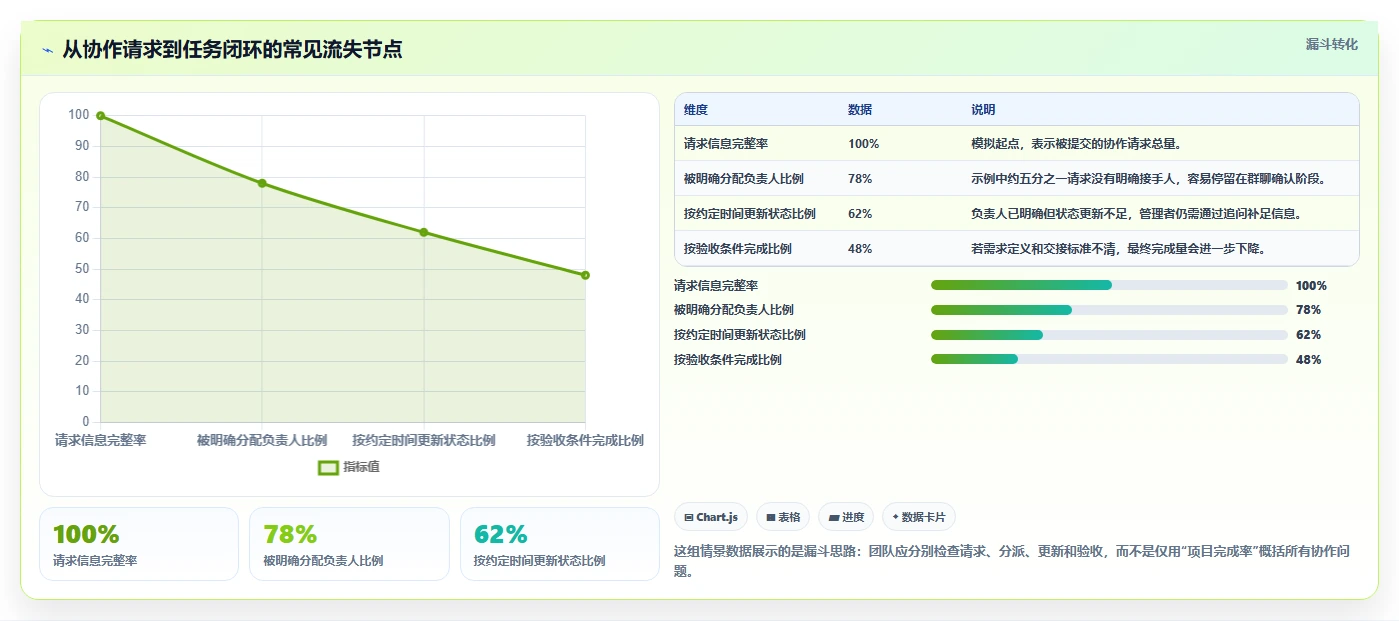Click the chart data point at 78

point(262,183)
